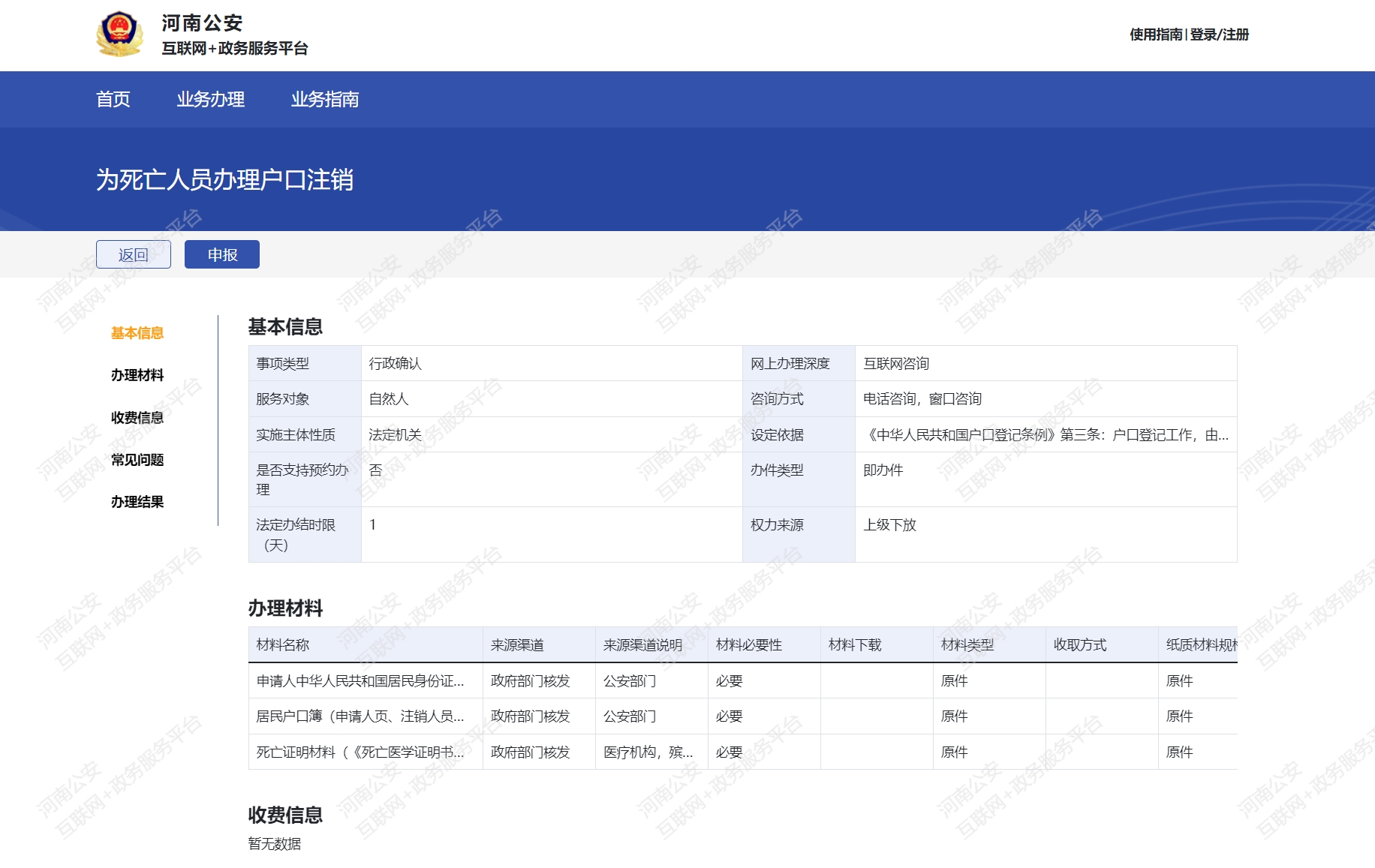Expand the truncated 死亡证明材料 material name
This screenshot has height=868, width=1375.
point(360,752)
